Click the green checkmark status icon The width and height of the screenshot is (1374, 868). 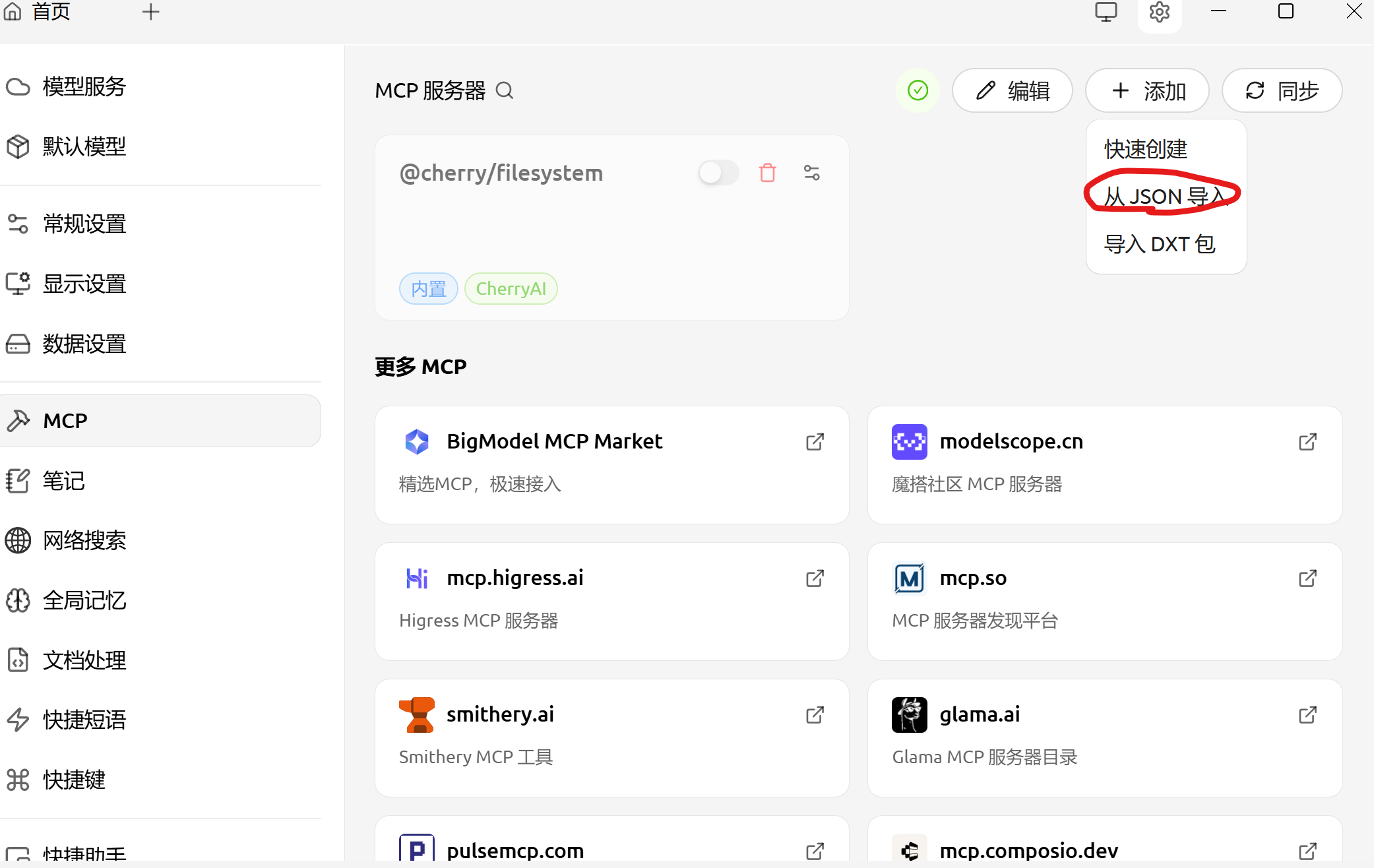click(x=918, y=90)
